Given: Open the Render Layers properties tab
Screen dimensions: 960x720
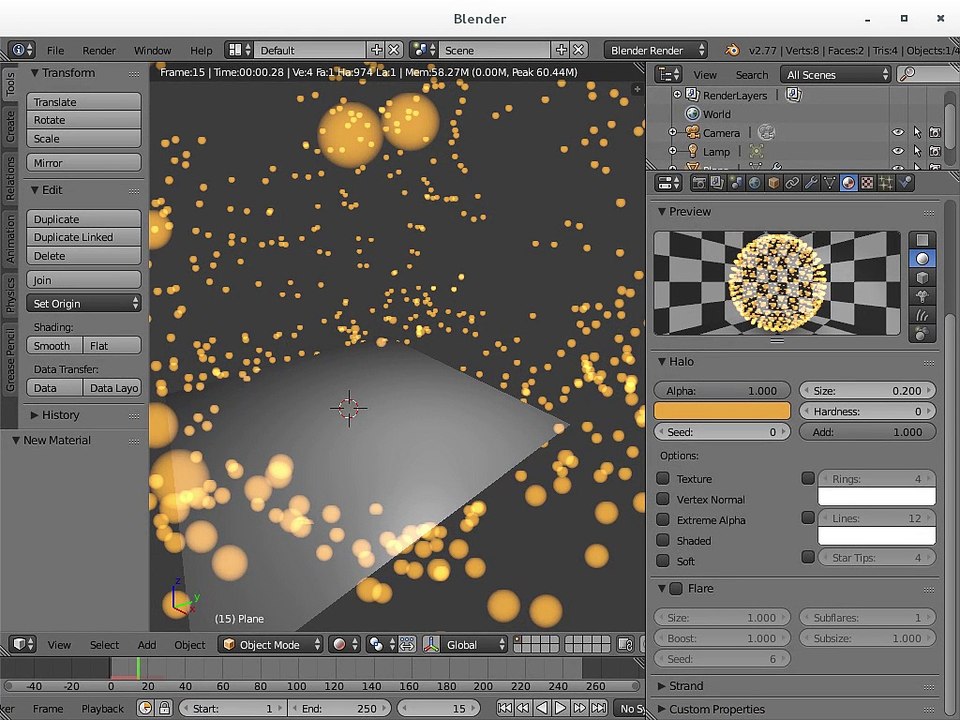Looking at the screenshot, I should tap(718, 182).
